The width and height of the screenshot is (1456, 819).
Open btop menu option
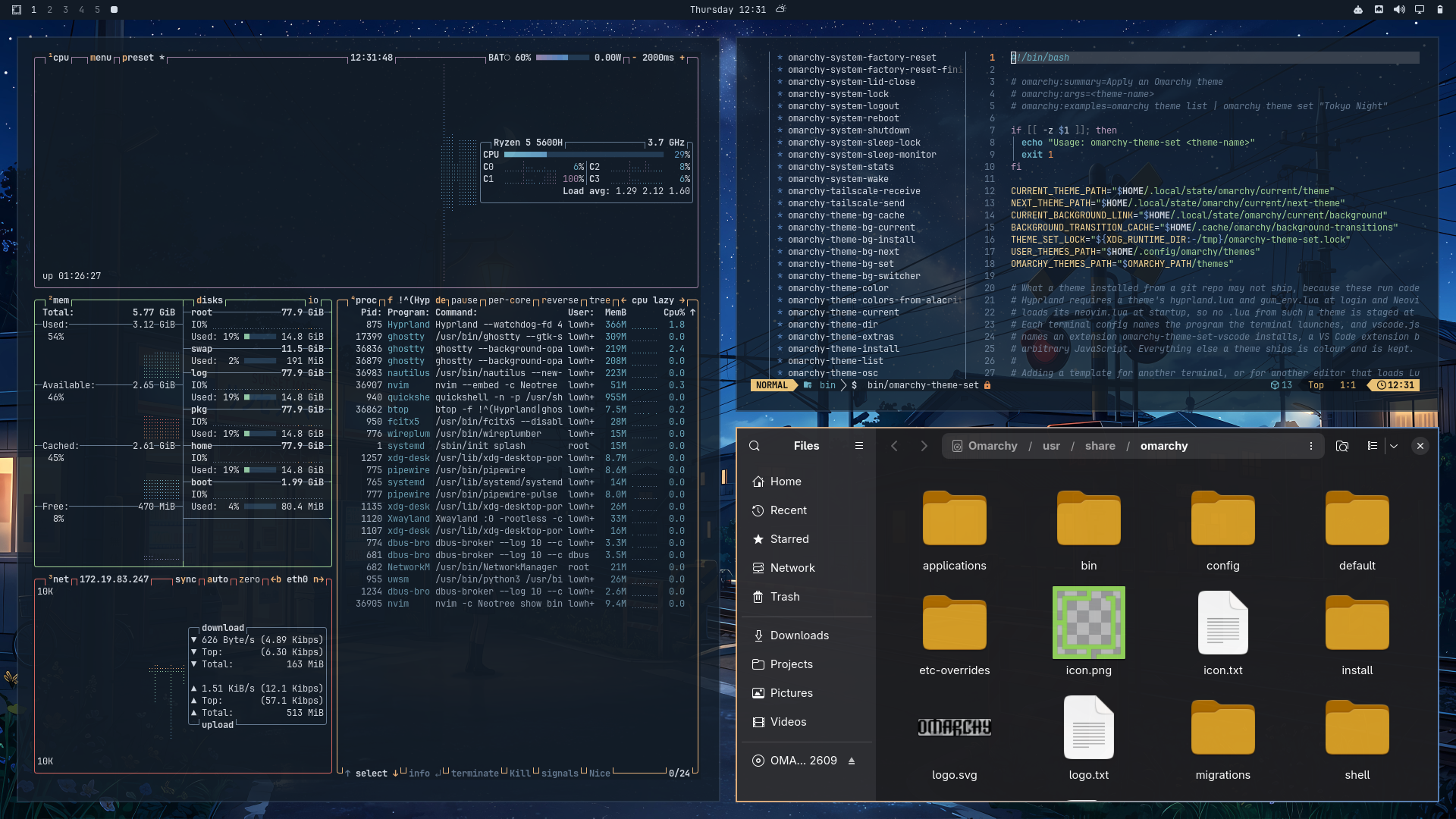(x=100, y=58)
